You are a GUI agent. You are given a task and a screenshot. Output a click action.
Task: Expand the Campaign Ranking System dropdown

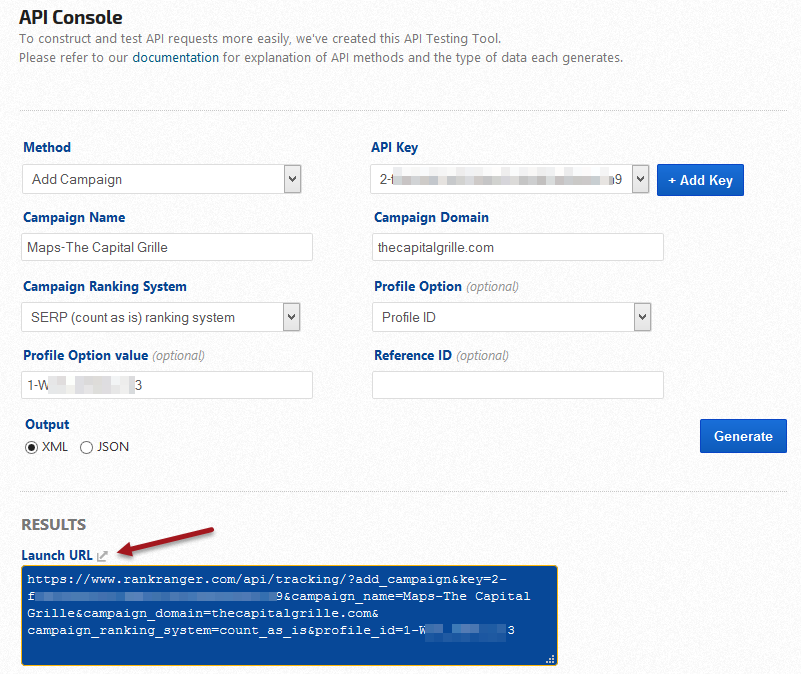[162, 317]
